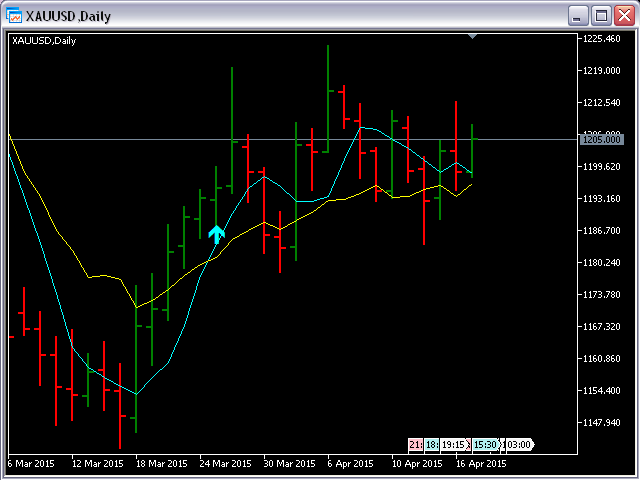640x480 pixels.
Task: Click the 12 Mar 2015 date label
Action: (98, 464)
